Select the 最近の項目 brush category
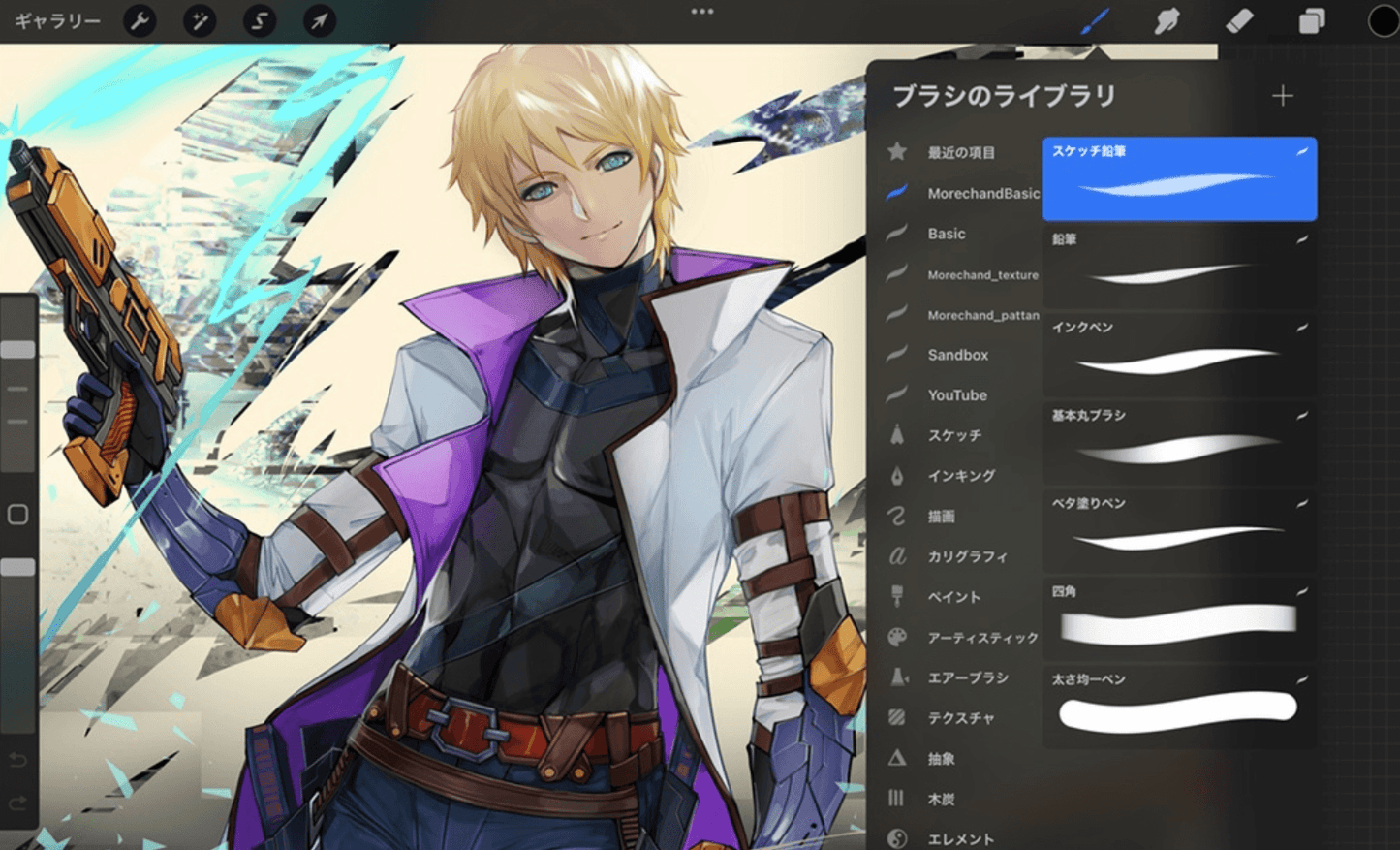The width and height of the screenshot is (1400, 850). [960, 153]
